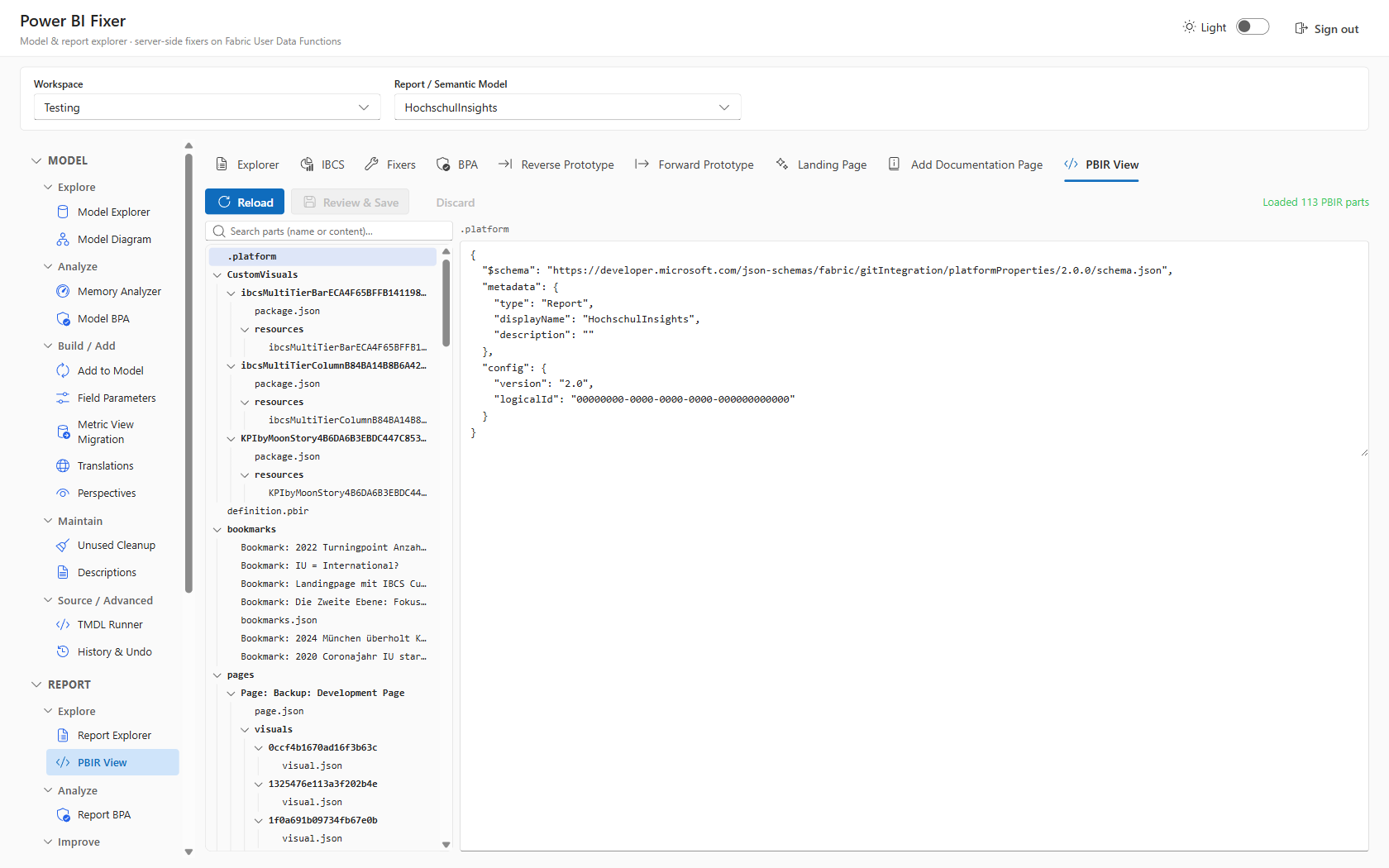The width and height of the screenshot is (1389, 868).
Task: Click the Forward Prototype arrow icon
Action: pos(642,164)
